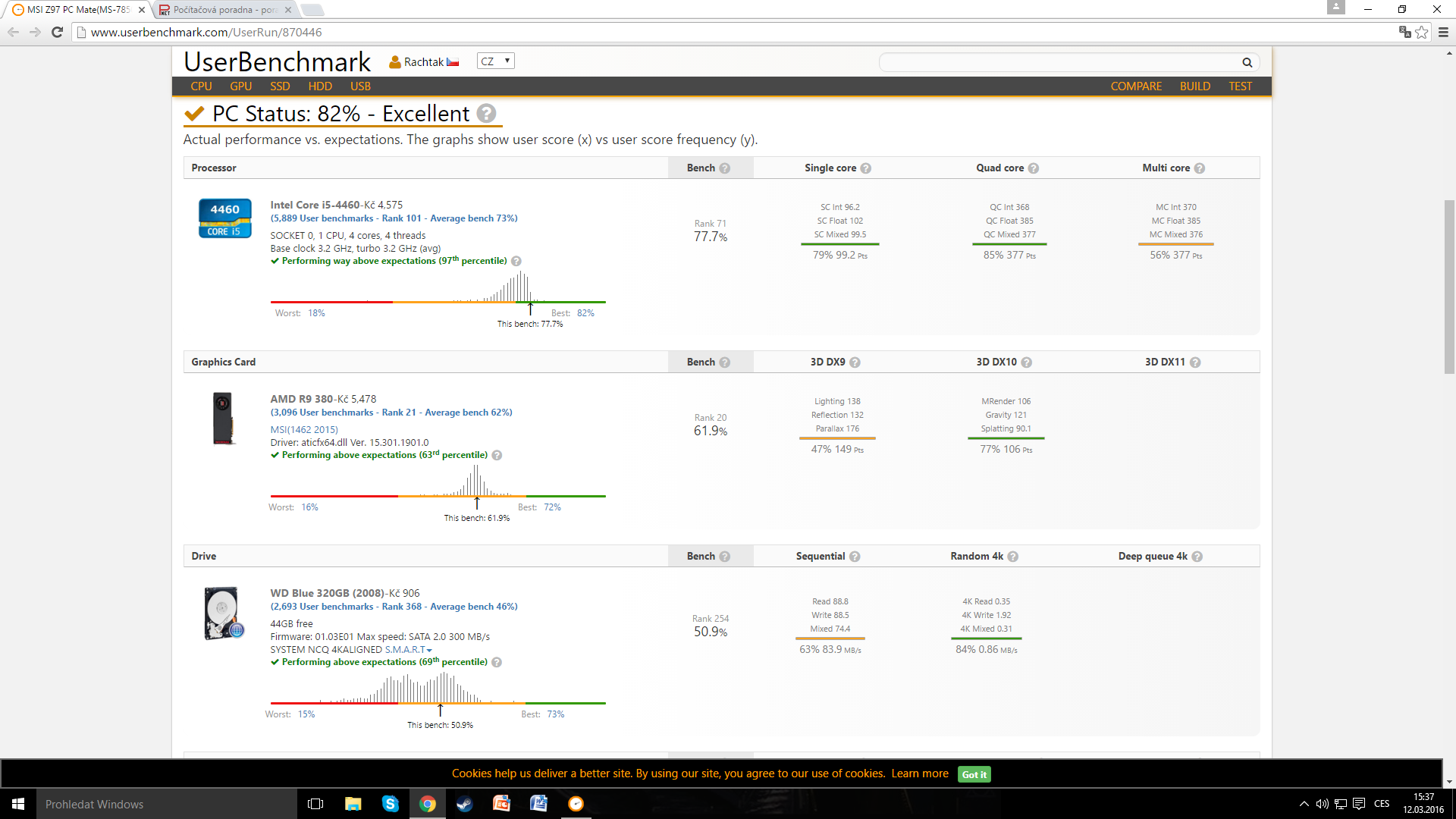Click help icon beside Deep queue 4k
This screenshot has height=819, width=1456.
click(1197, 557)
